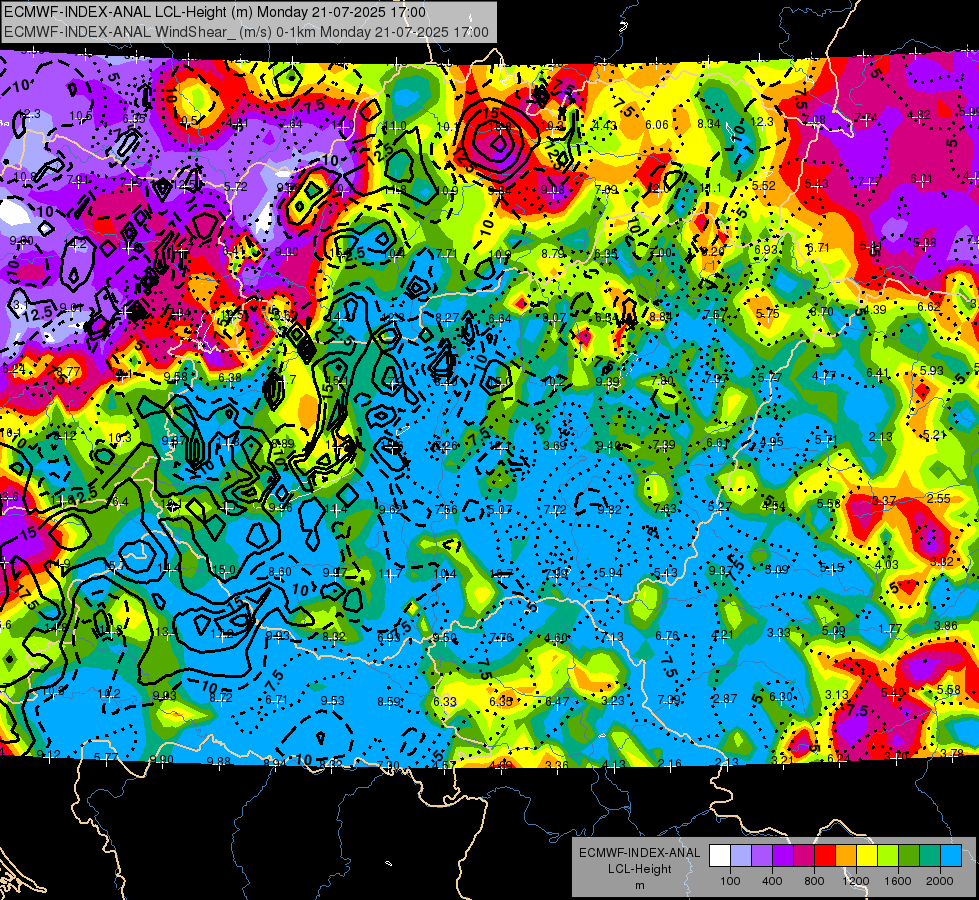979x900 pixels.
Task: Click the wind shear value 2.87
Action: 725,699
